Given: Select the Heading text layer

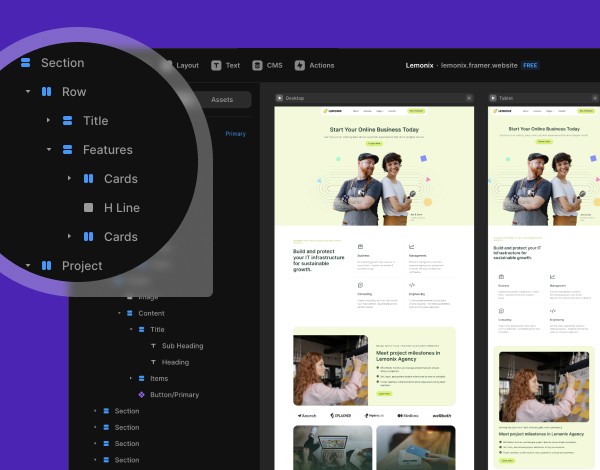Looking at the screenshot, I should click(x=175, y=362).
